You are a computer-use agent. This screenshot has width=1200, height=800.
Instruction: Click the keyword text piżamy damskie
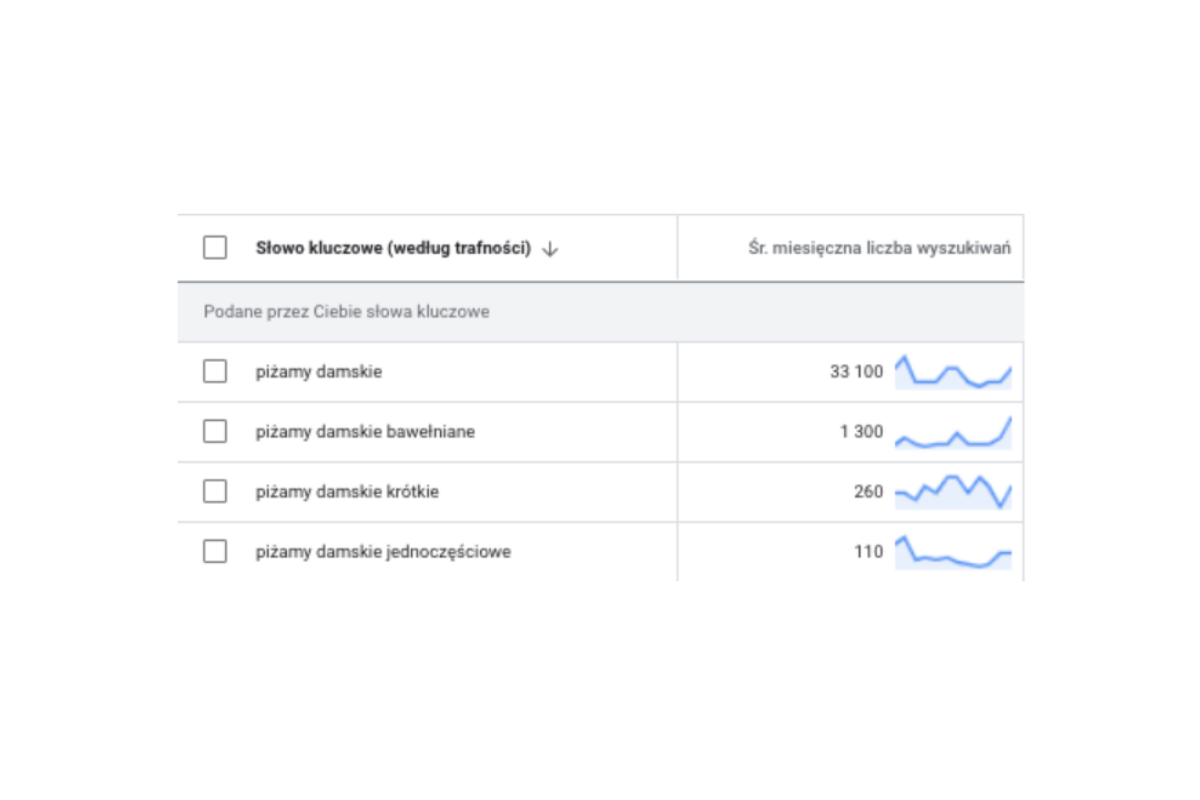[319, 372]
